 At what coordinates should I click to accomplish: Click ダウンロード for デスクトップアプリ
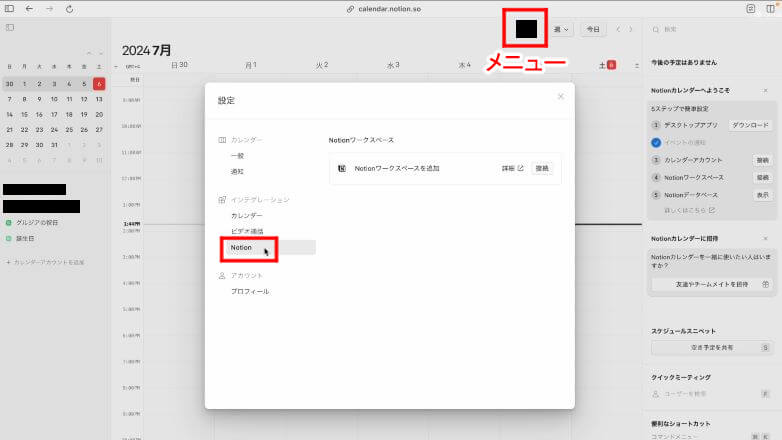click(x=750, y=125)
